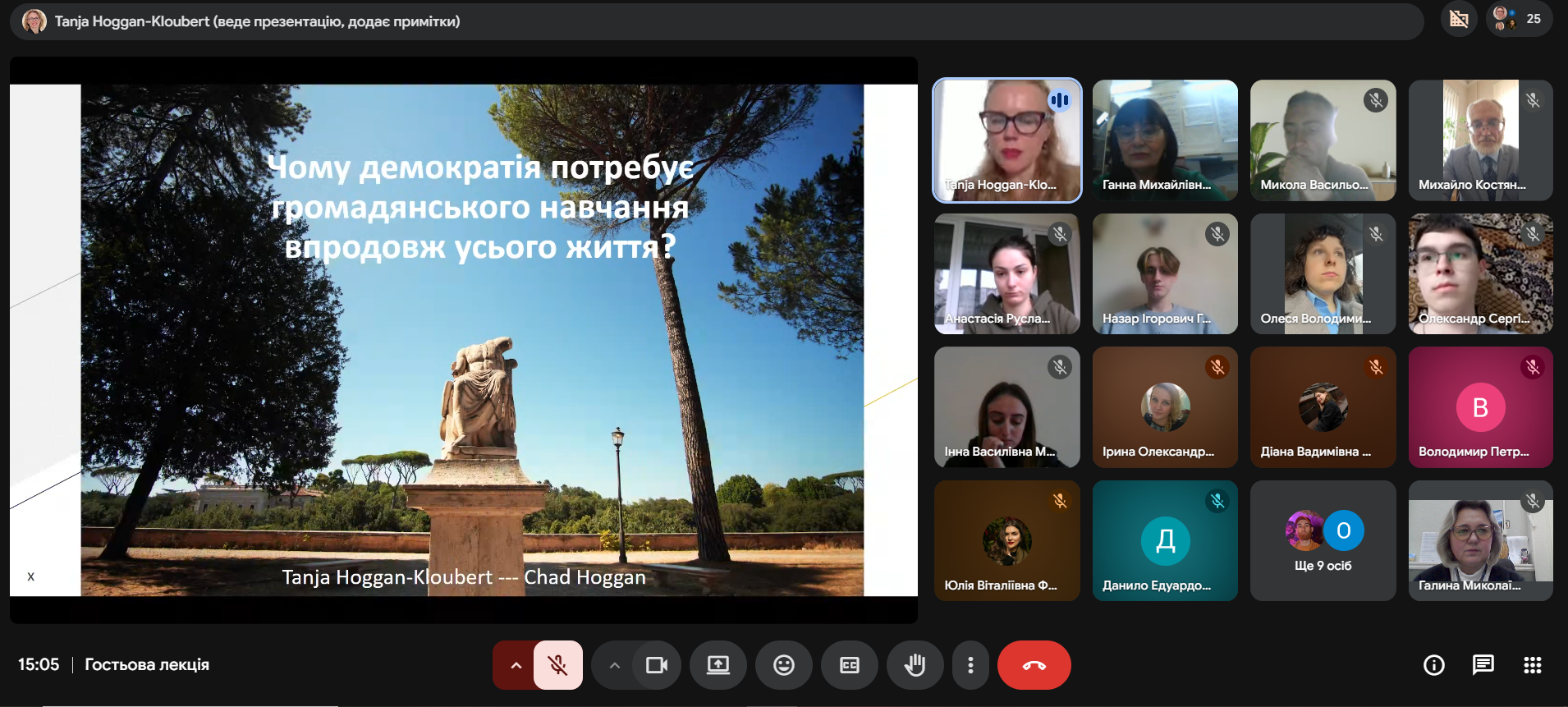Turn on the camera button
1568x707 pixels.
(x=657, y=665)
